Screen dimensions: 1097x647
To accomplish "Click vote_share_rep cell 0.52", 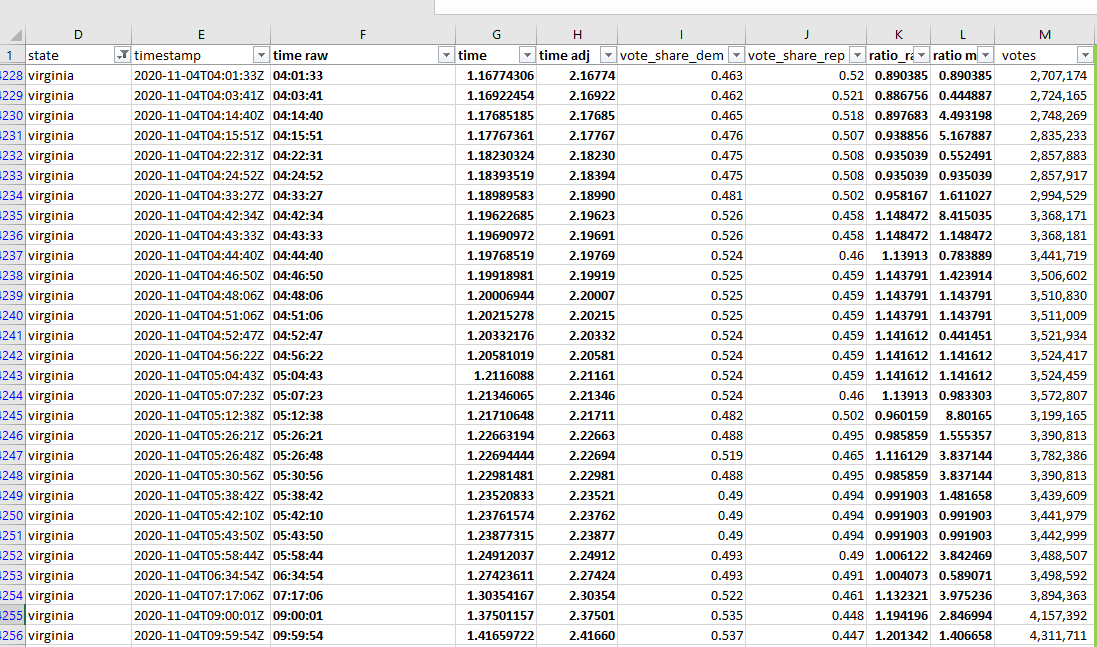I will coord(806,76).
